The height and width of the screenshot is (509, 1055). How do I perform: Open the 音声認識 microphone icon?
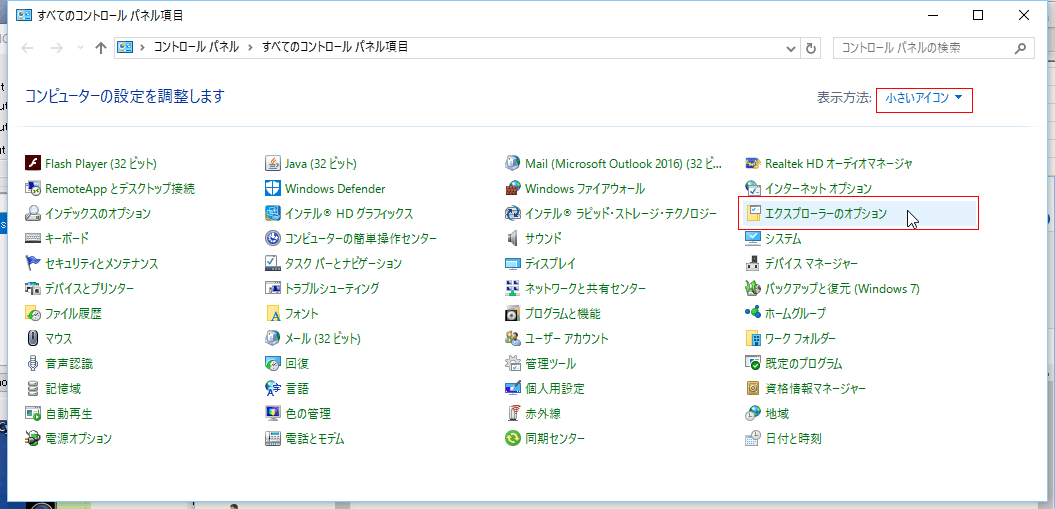[x=33, y=364]
